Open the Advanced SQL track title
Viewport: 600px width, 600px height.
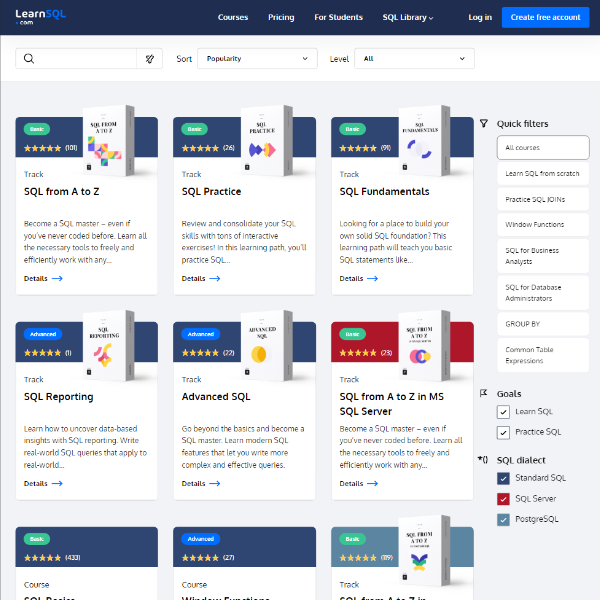click(216, 397)
